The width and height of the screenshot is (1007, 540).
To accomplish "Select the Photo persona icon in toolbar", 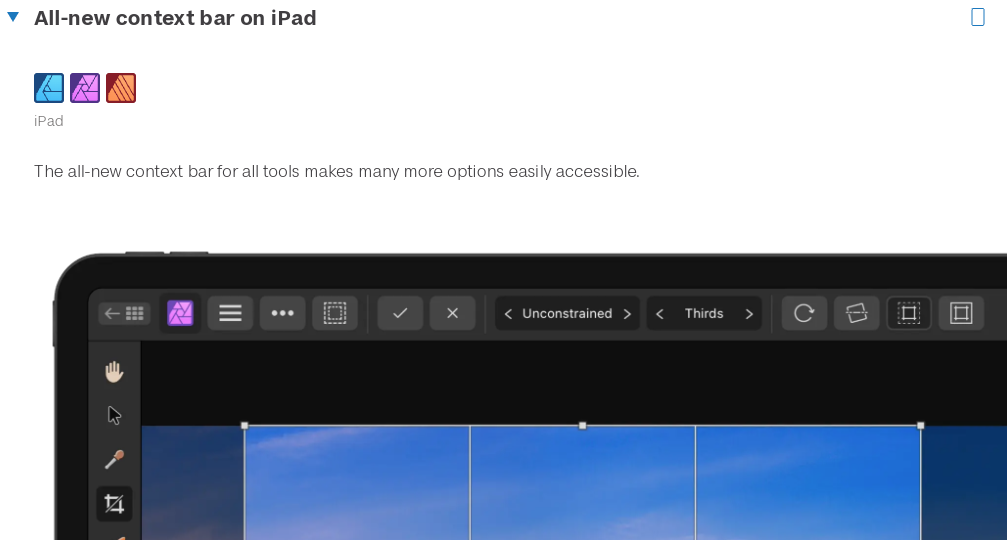I will click(x=180, y=313).
